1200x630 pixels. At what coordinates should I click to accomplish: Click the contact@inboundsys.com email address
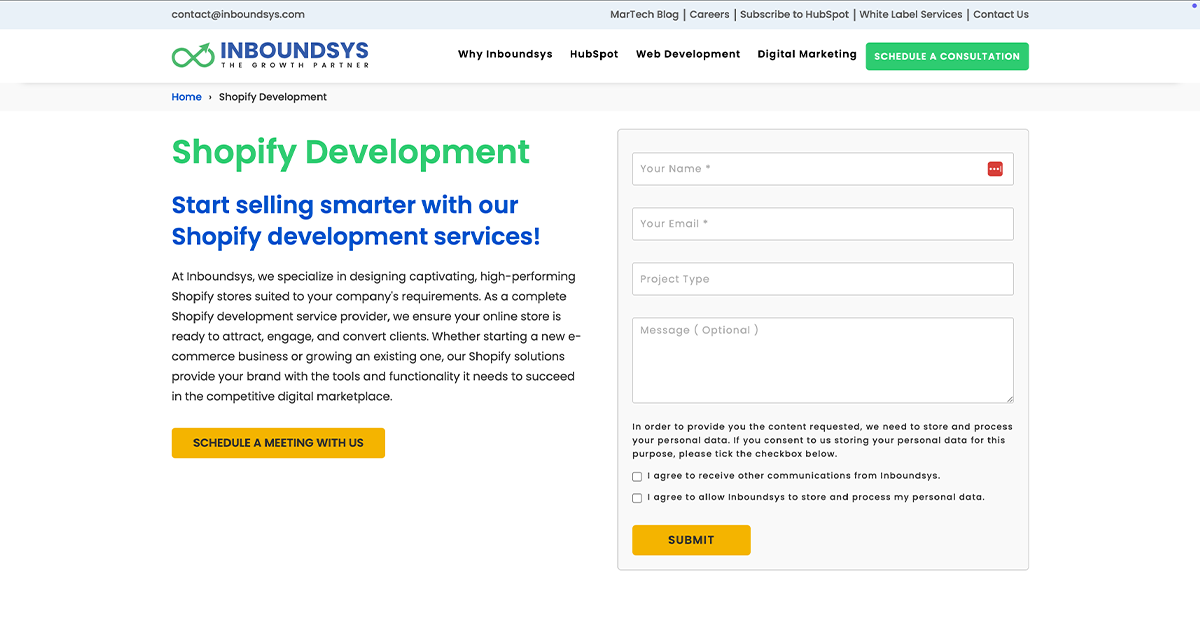tap(238, 15)
